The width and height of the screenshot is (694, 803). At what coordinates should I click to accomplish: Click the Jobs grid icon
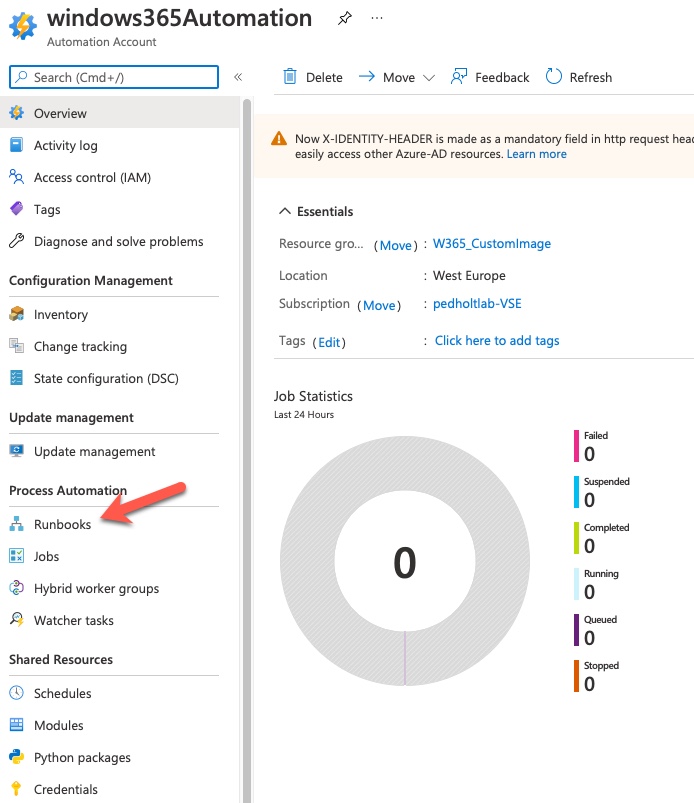(16, 556)
